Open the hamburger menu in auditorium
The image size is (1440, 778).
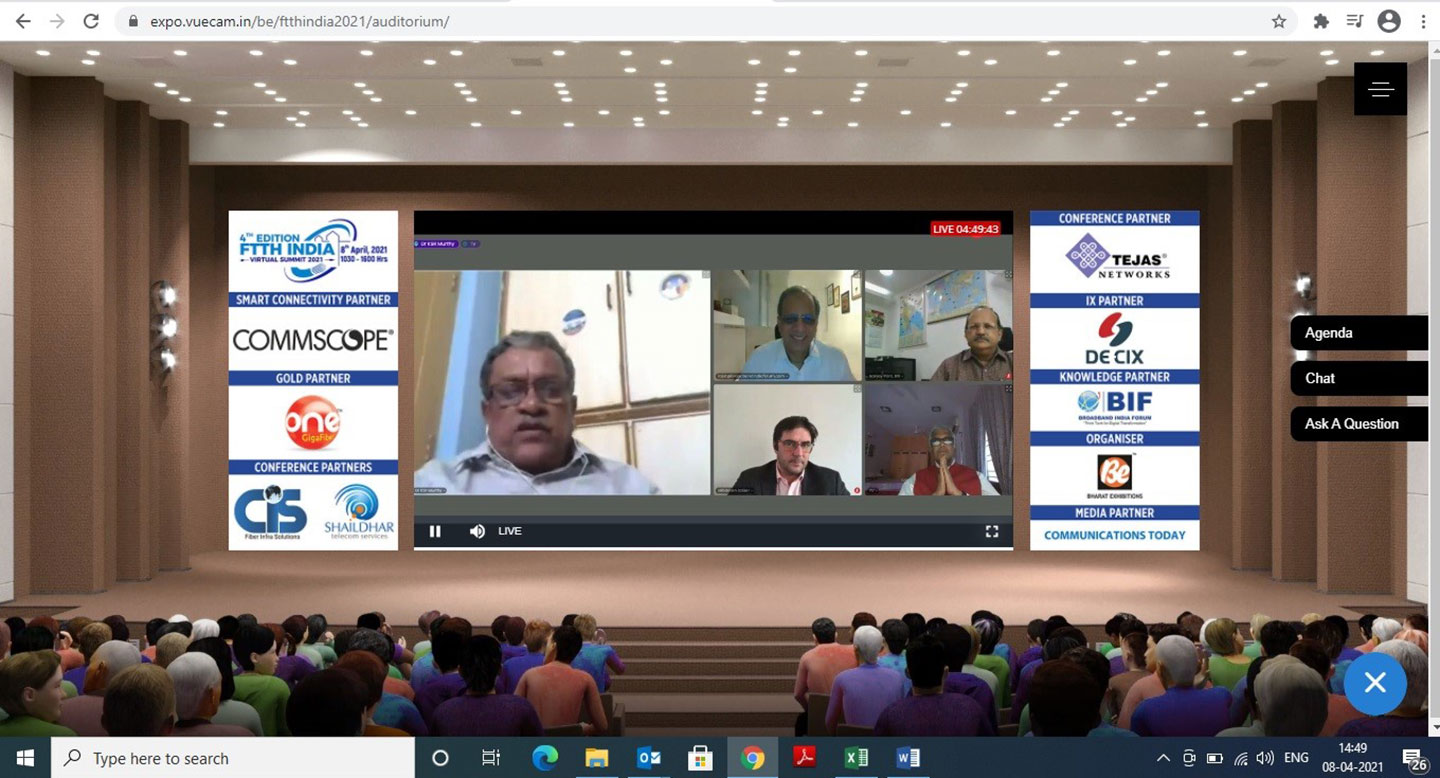[x=1381, y=89]
